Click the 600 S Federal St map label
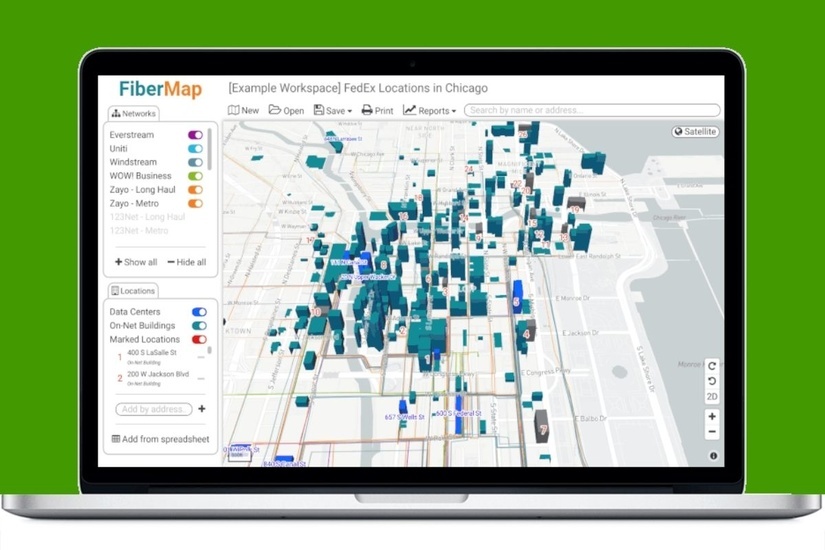Image resolution: width=825 pixels, height=550 pixels. click(458, 414)
